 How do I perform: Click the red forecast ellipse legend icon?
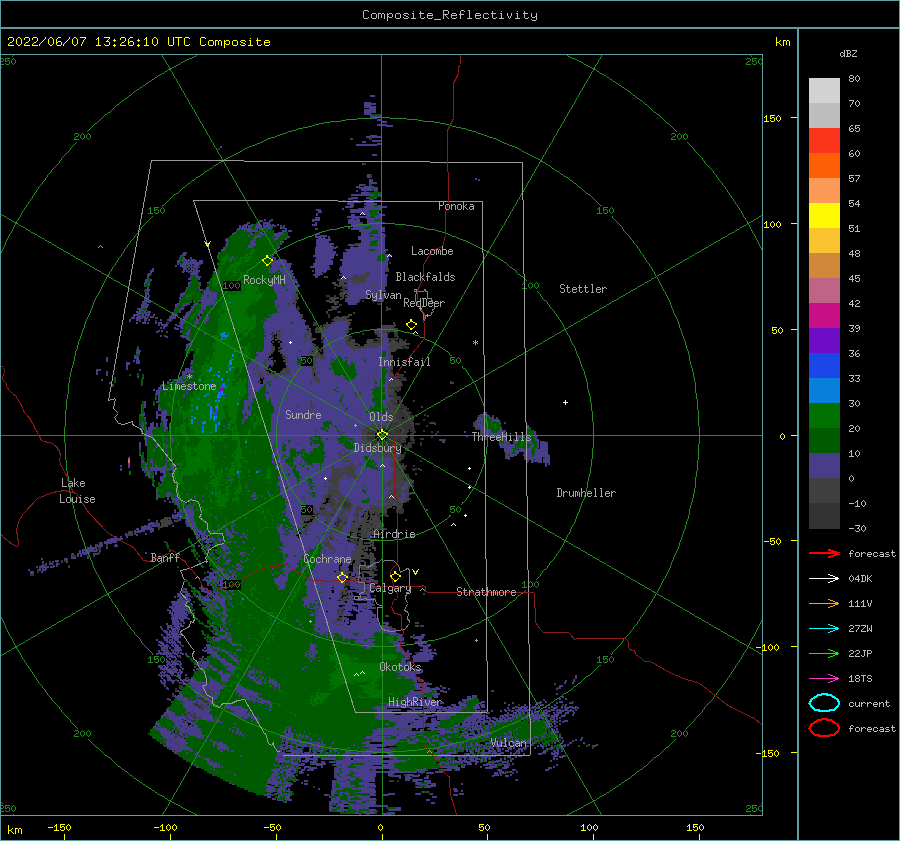824,728
